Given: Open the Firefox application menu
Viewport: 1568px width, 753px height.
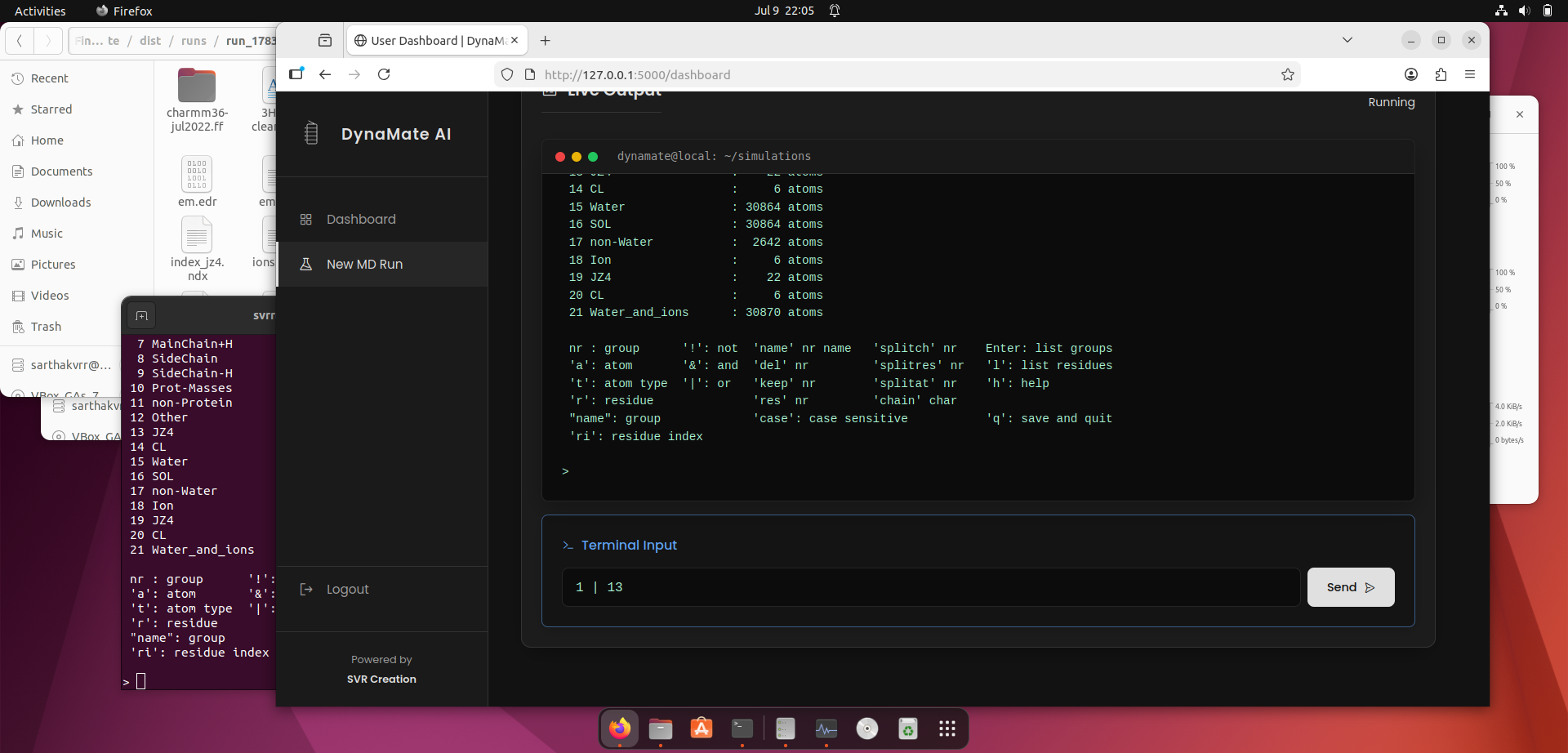Looking at the screenshot, I should [x=1470, y=74].
